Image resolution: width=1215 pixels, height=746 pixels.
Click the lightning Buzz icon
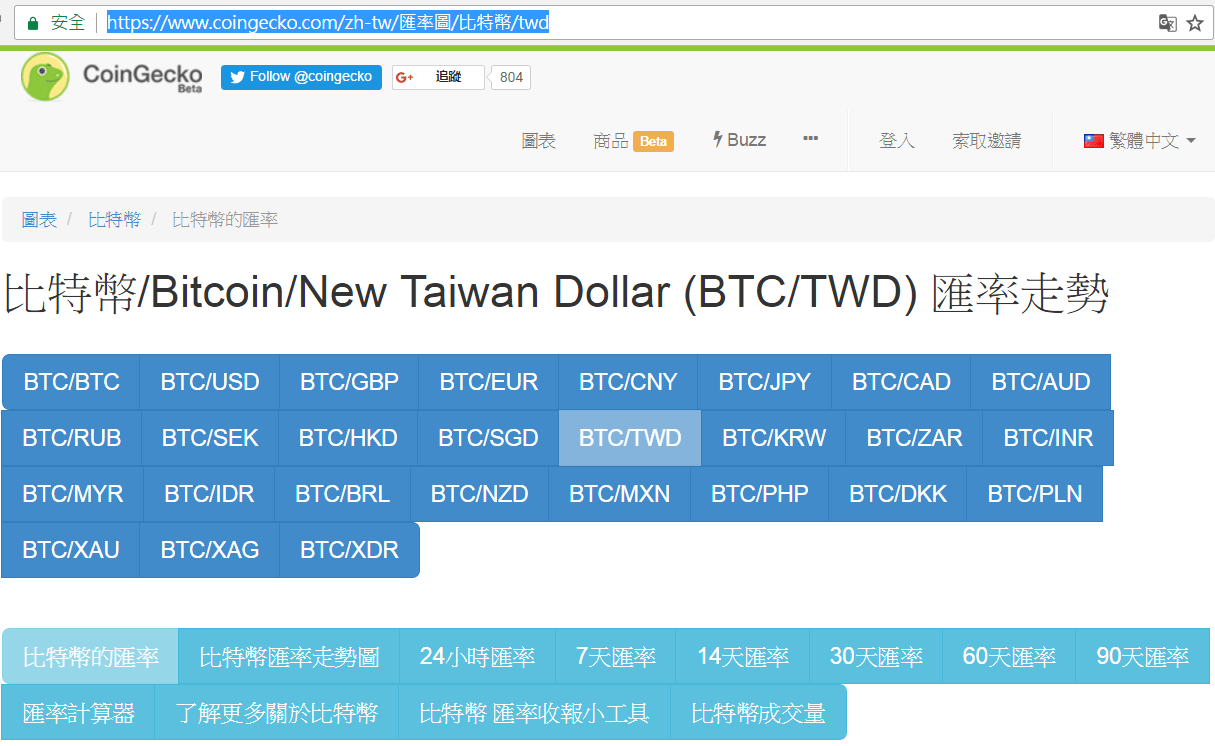pos(718,139)
